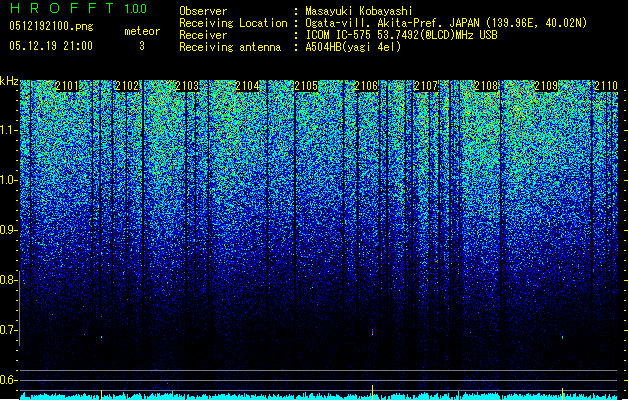Image resolution: width=629 pixels, height=400 pixels.
Task: Click the yellow bottom marker below 2109
Action: pyautogui.click(x=562, y=392)
